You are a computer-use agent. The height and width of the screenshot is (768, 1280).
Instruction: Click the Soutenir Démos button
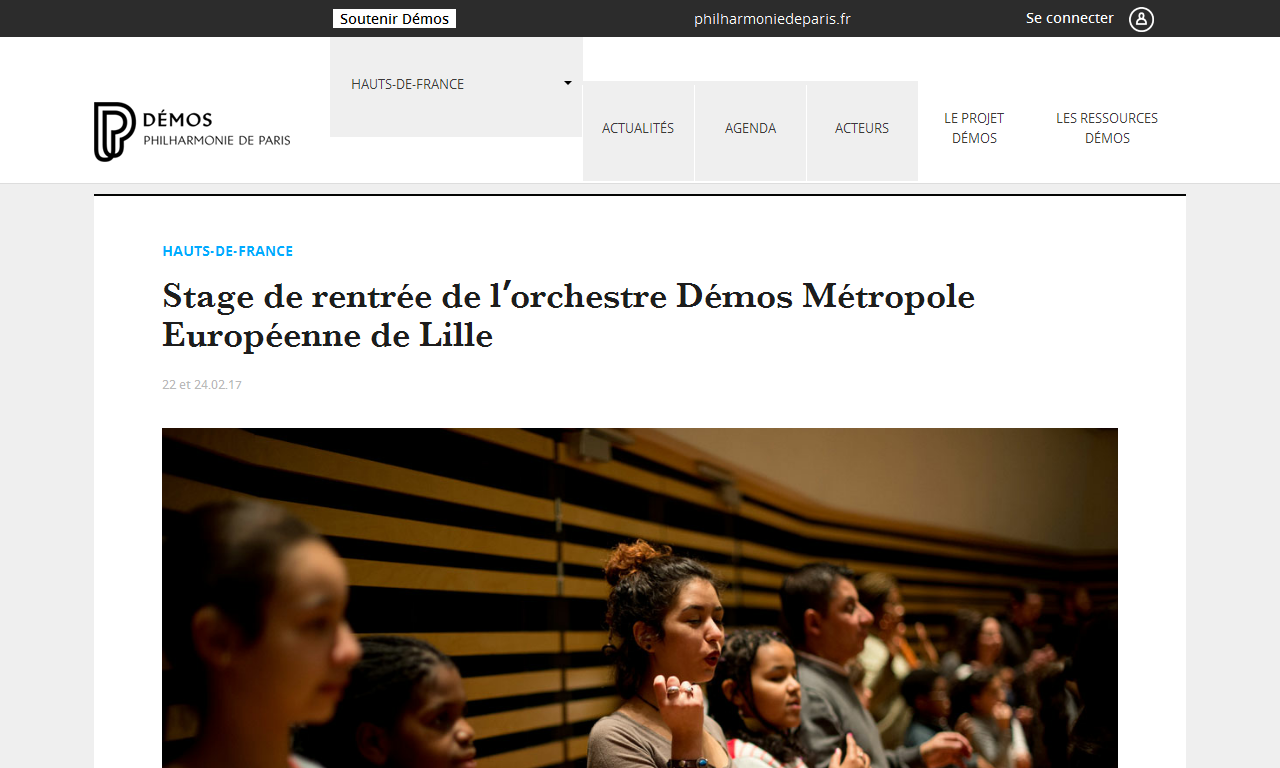point(394,19)
